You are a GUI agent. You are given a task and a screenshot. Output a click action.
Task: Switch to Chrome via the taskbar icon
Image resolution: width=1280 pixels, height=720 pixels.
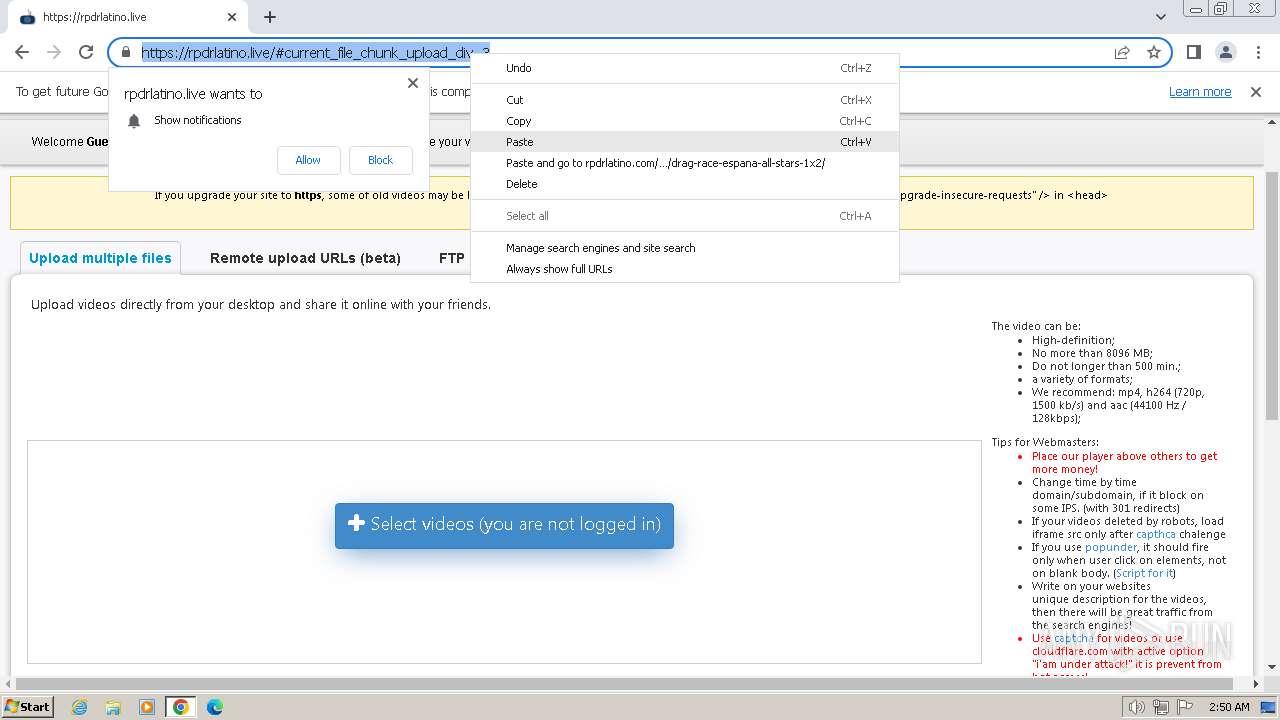coord(181,707)
